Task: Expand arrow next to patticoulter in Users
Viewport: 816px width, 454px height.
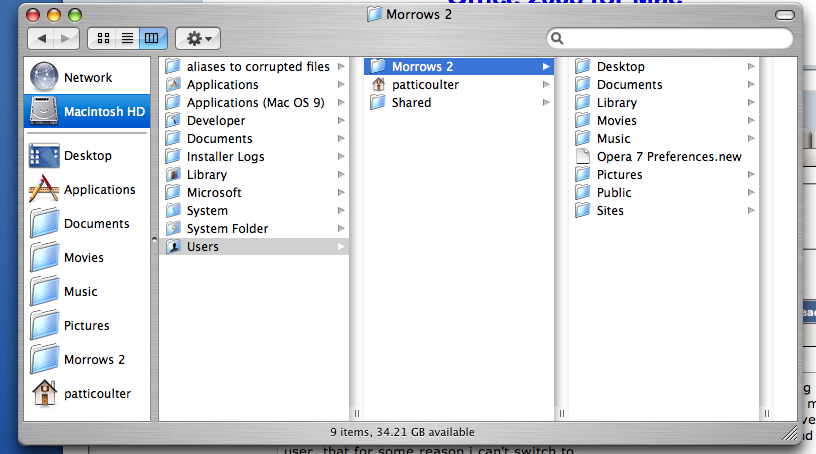Action: pos(546,84)
